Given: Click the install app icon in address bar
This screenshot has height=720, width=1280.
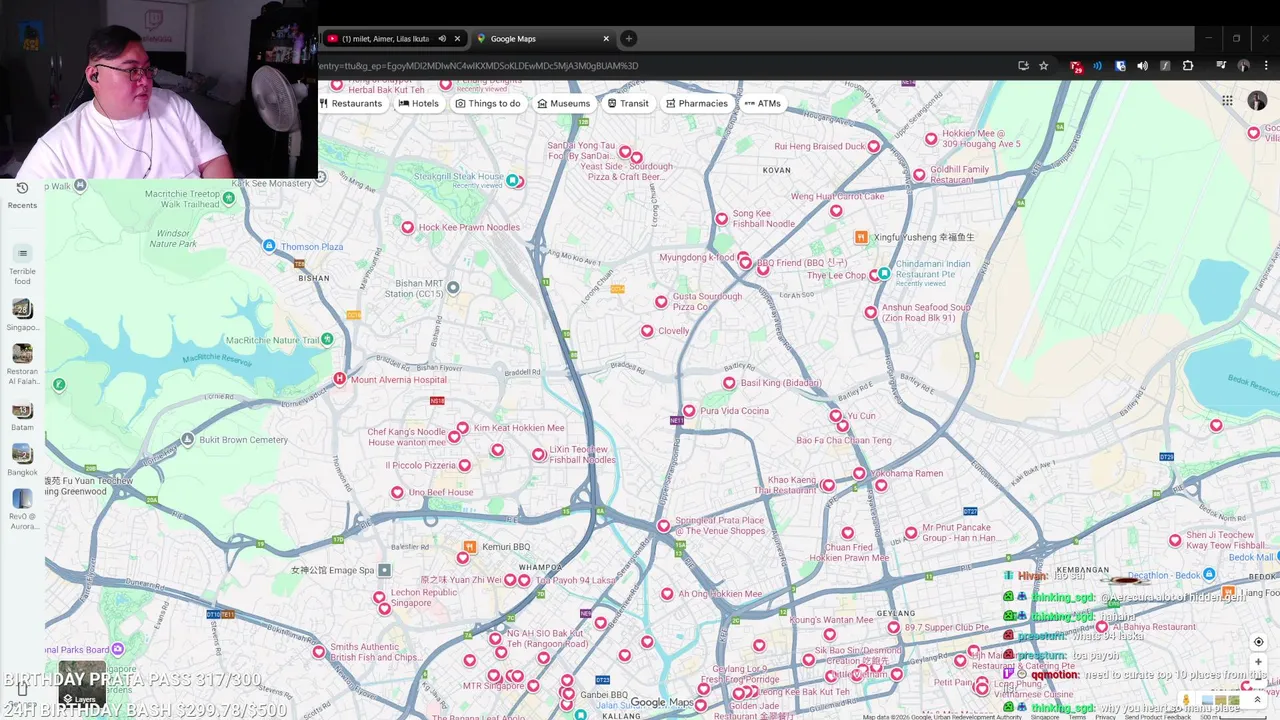Looking at the screenshot, I should click(x=1023, y=66).
